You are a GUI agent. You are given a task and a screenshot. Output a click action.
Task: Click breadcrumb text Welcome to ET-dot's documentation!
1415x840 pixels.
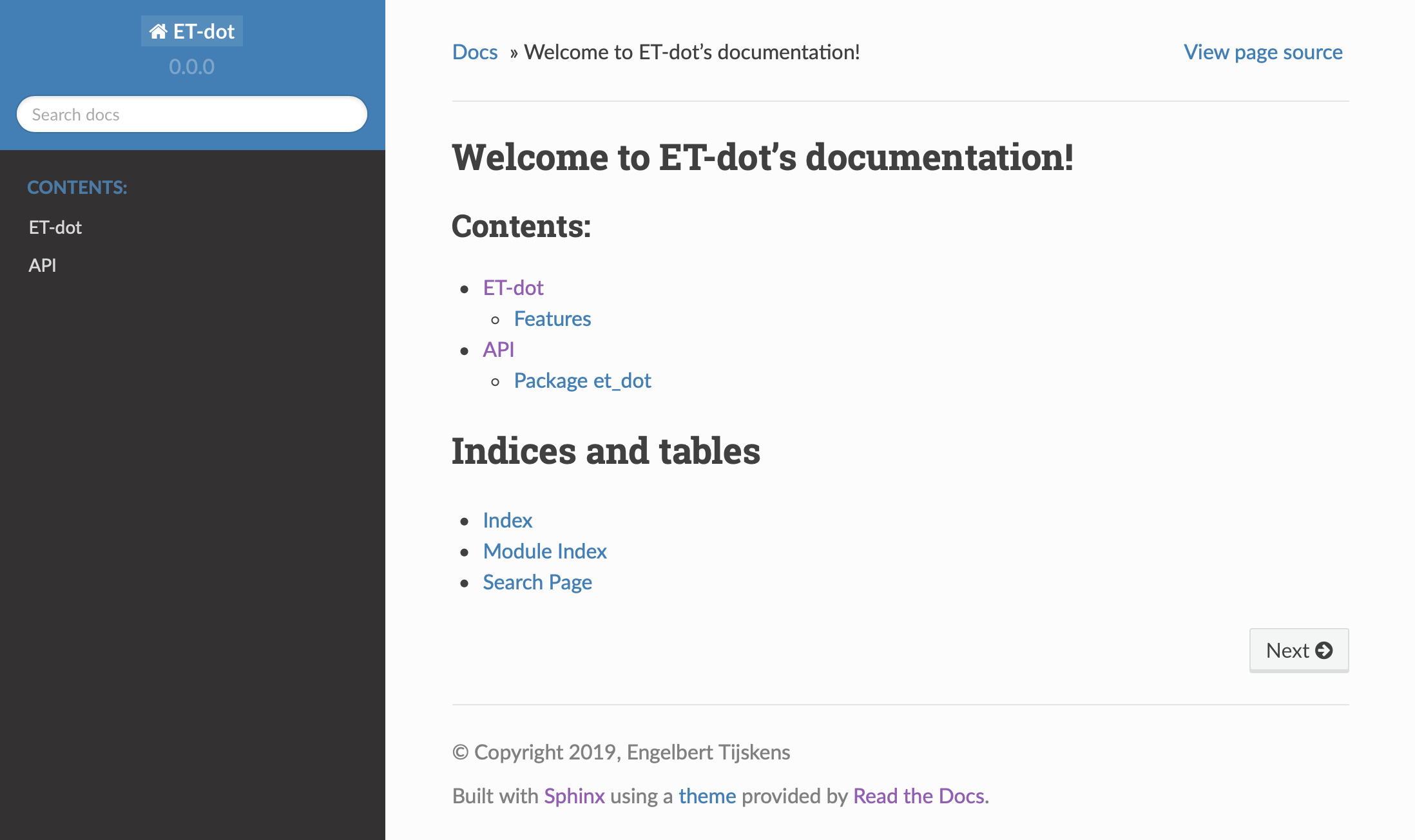click(692, 52)
